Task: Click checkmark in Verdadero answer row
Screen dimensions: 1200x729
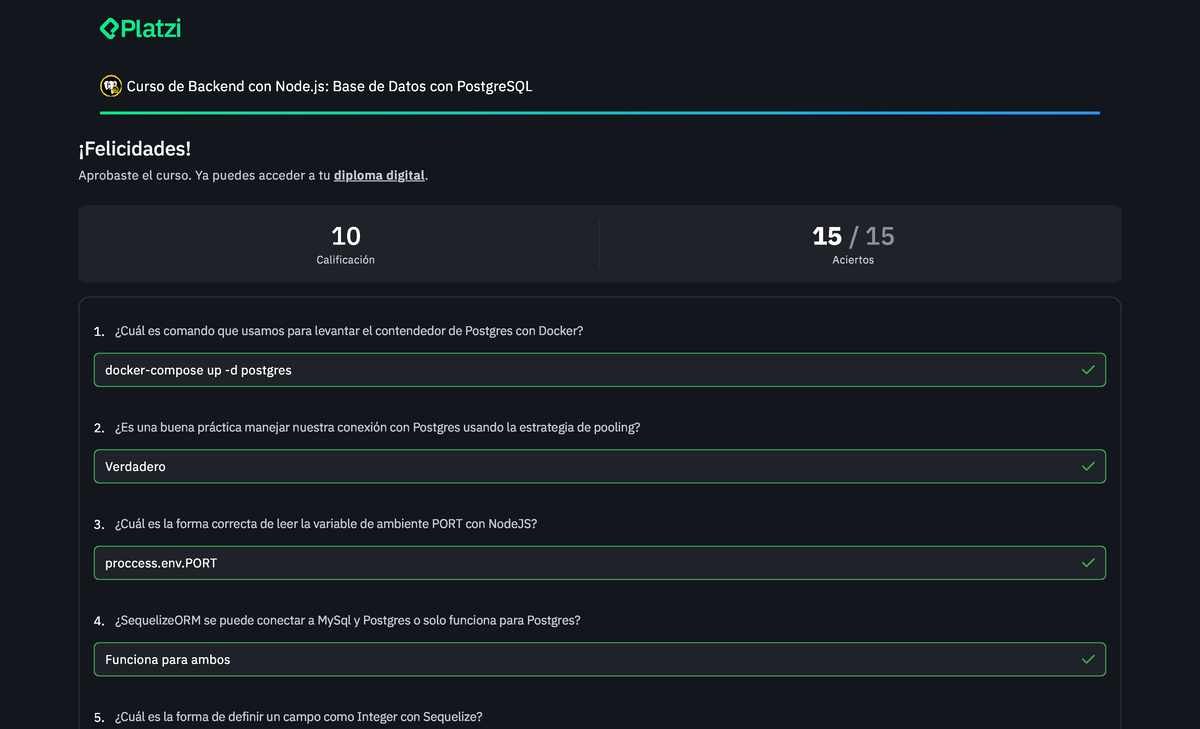Action: coord(1088,466)
